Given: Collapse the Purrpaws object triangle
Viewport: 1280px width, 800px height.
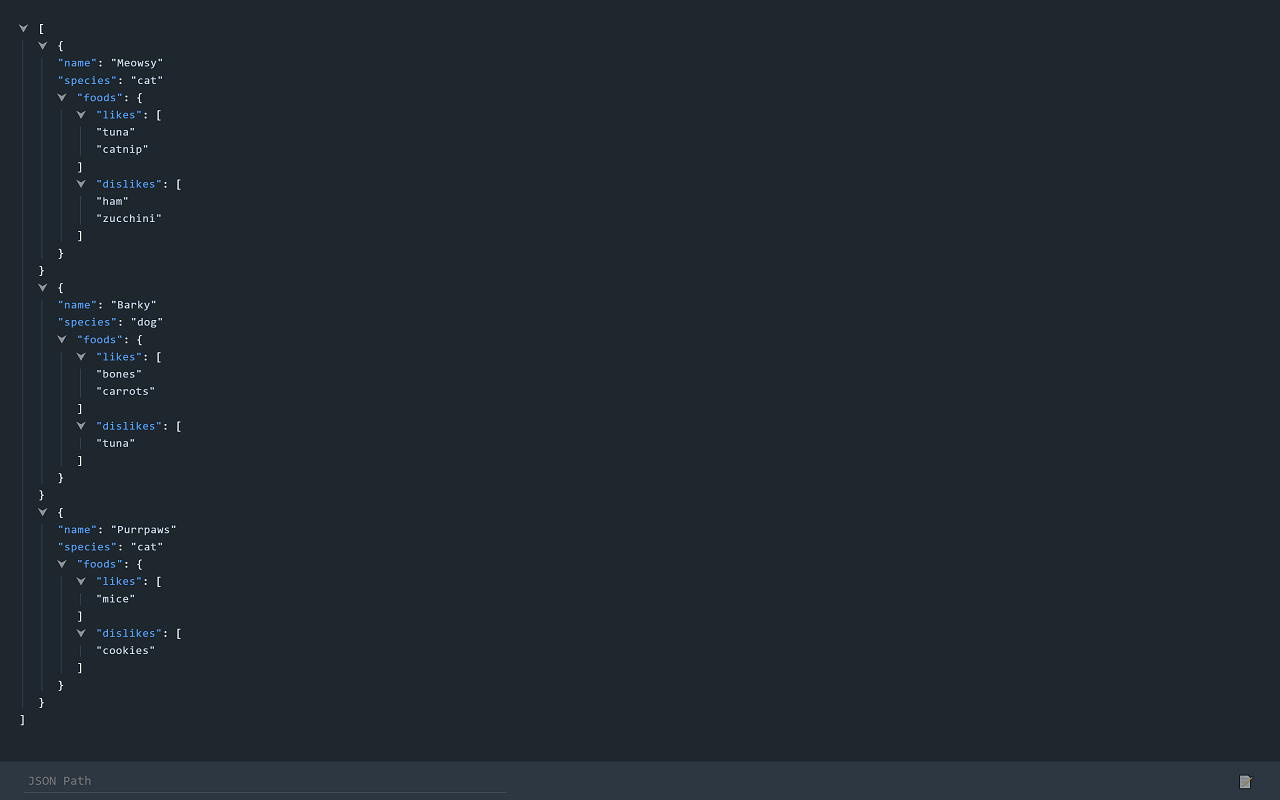Looking at the screenshot, I should point(43,512).
